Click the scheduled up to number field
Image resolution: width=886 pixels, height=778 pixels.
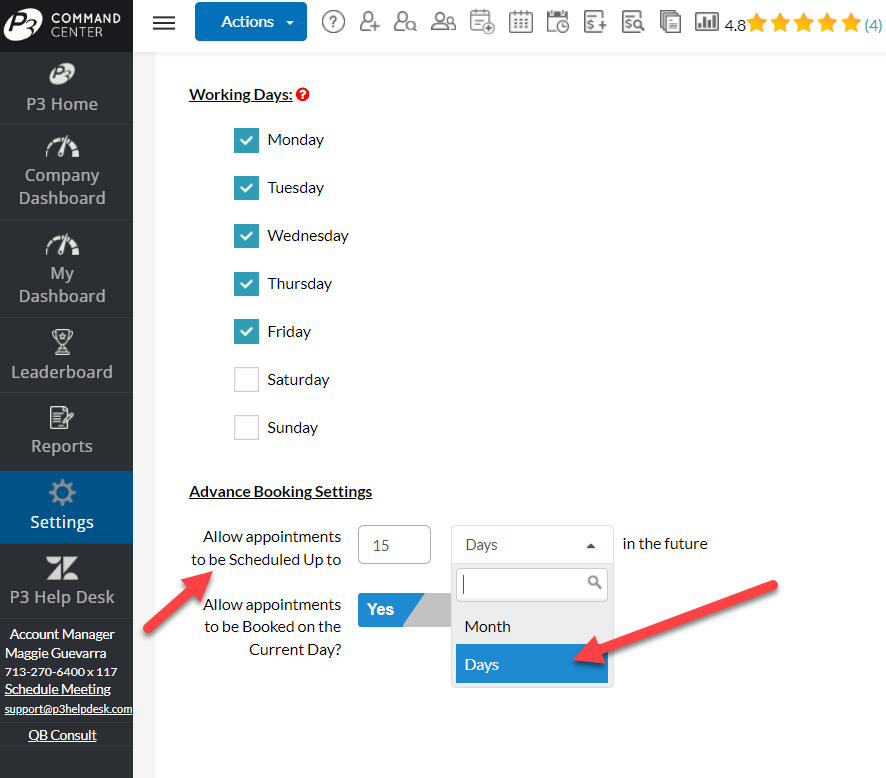394,545
